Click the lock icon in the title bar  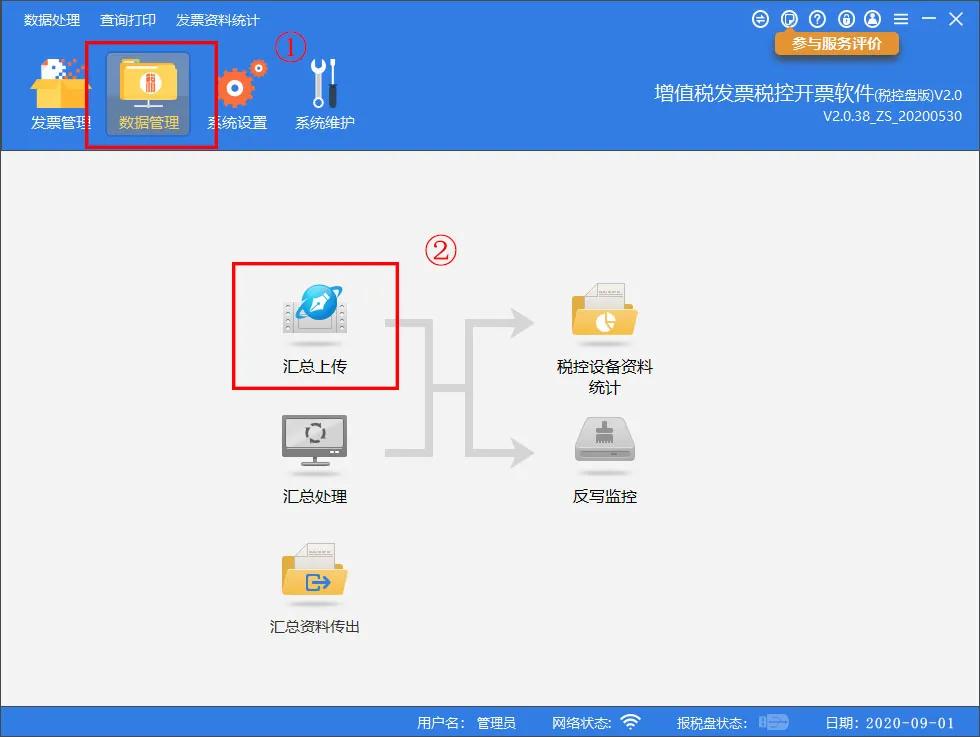pos(845,18)
